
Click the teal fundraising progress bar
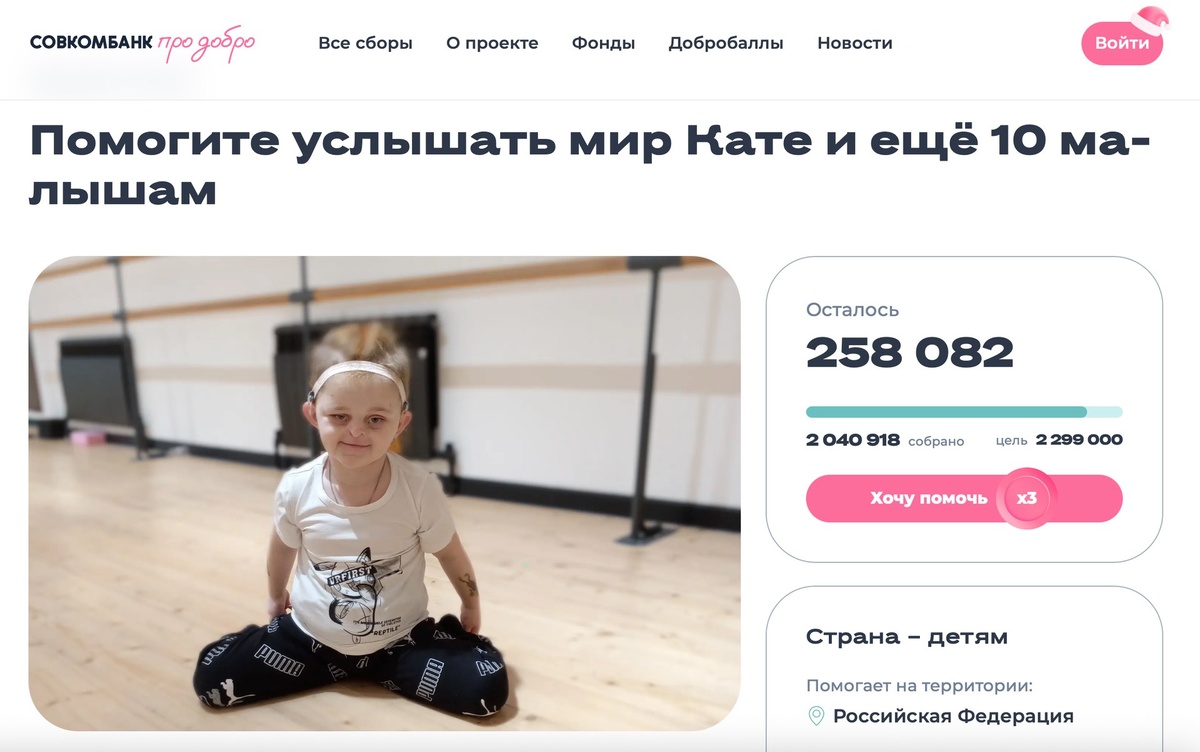964,411
